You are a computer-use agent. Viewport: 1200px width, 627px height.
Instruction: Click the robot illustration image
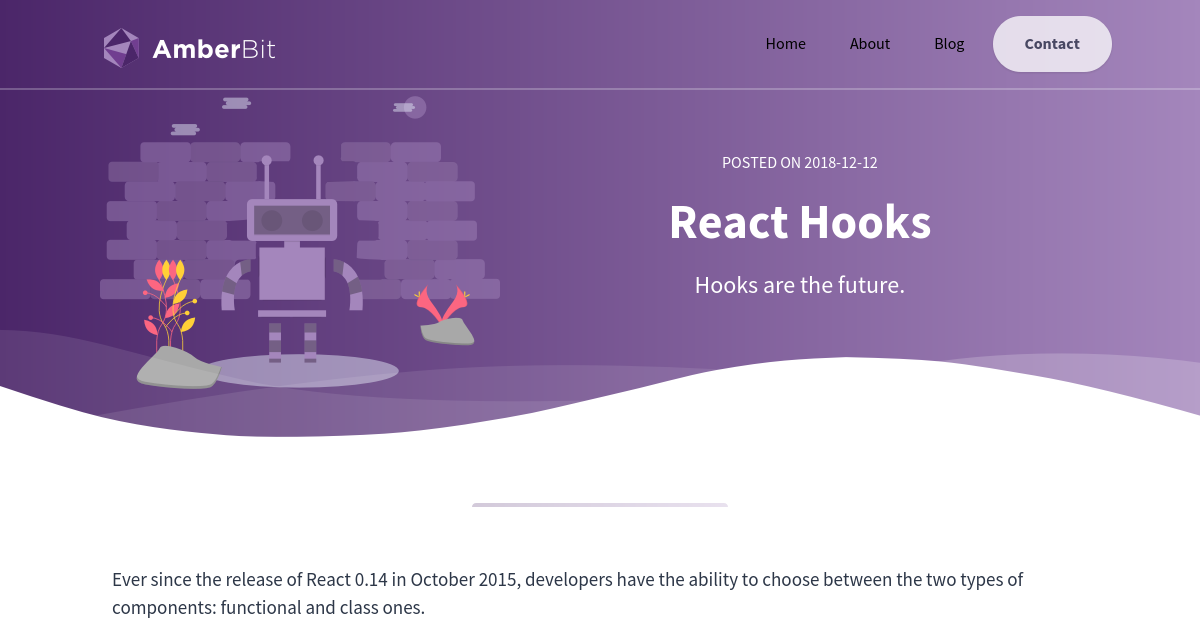coord(300,243)
